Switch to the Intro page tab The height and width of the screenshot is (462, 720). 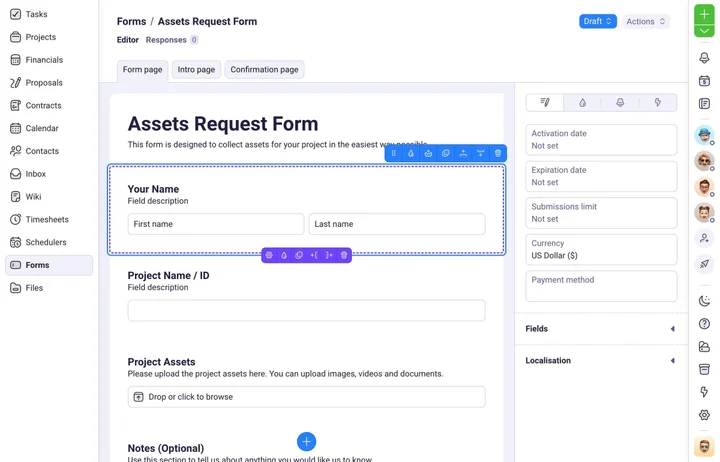click(x=196, y=70)
